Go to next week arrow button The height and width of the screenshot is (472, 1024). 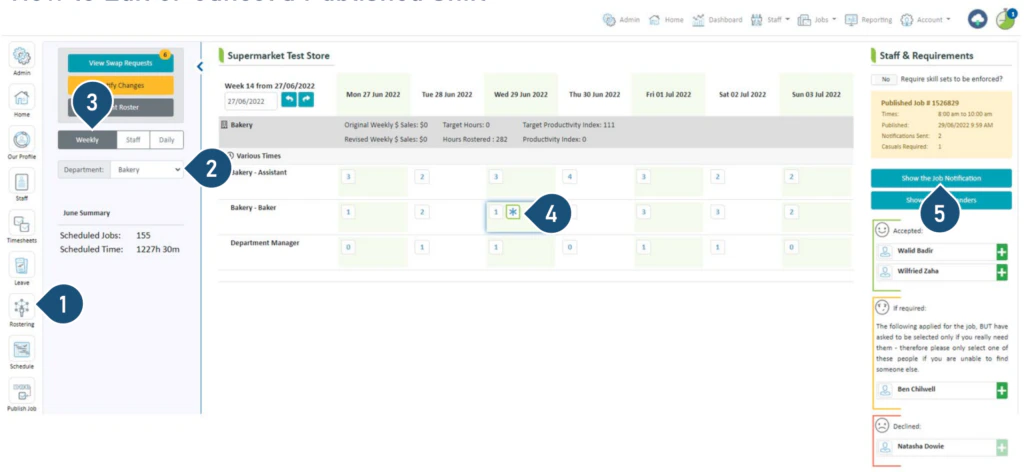[306, 100]
